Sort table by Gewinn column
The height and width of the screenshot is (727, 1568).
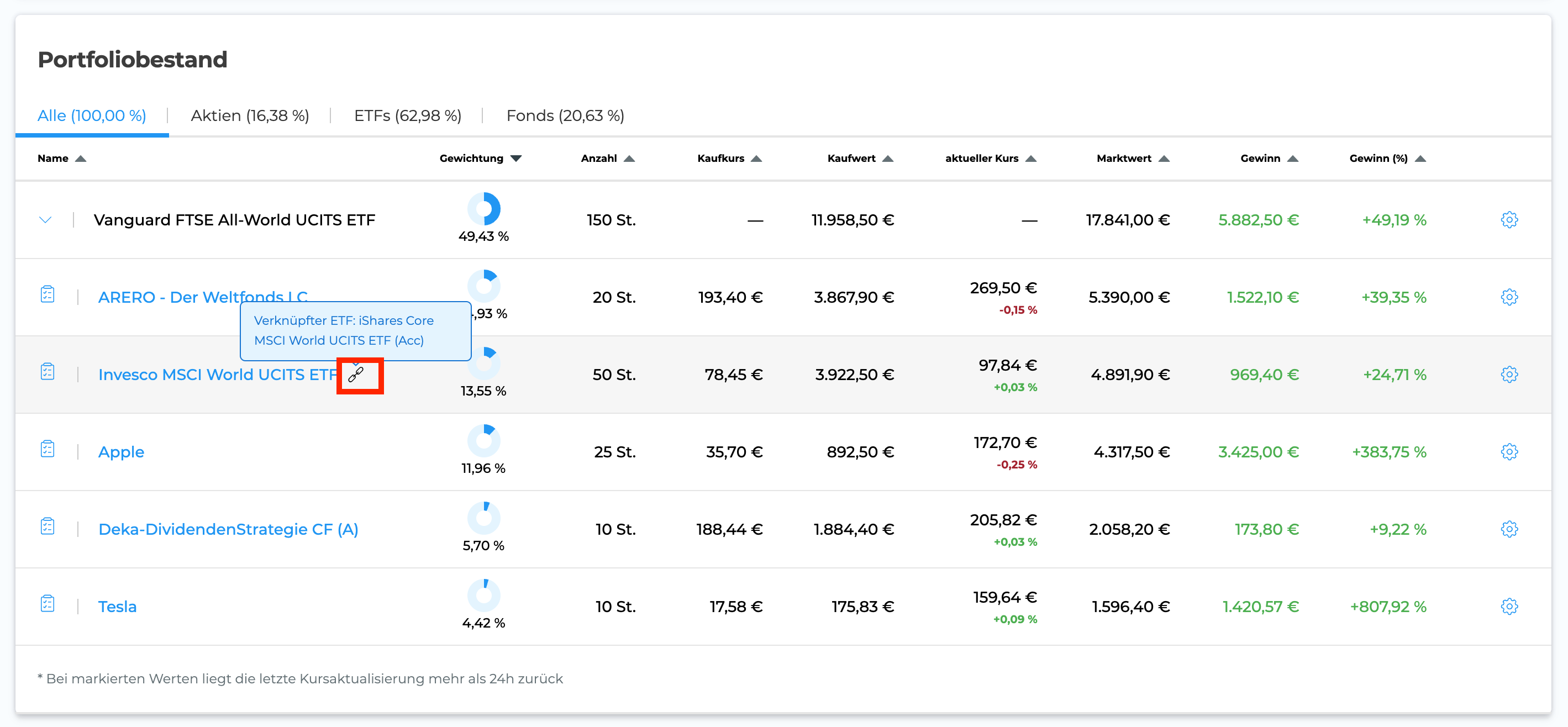pos(1270,158)
